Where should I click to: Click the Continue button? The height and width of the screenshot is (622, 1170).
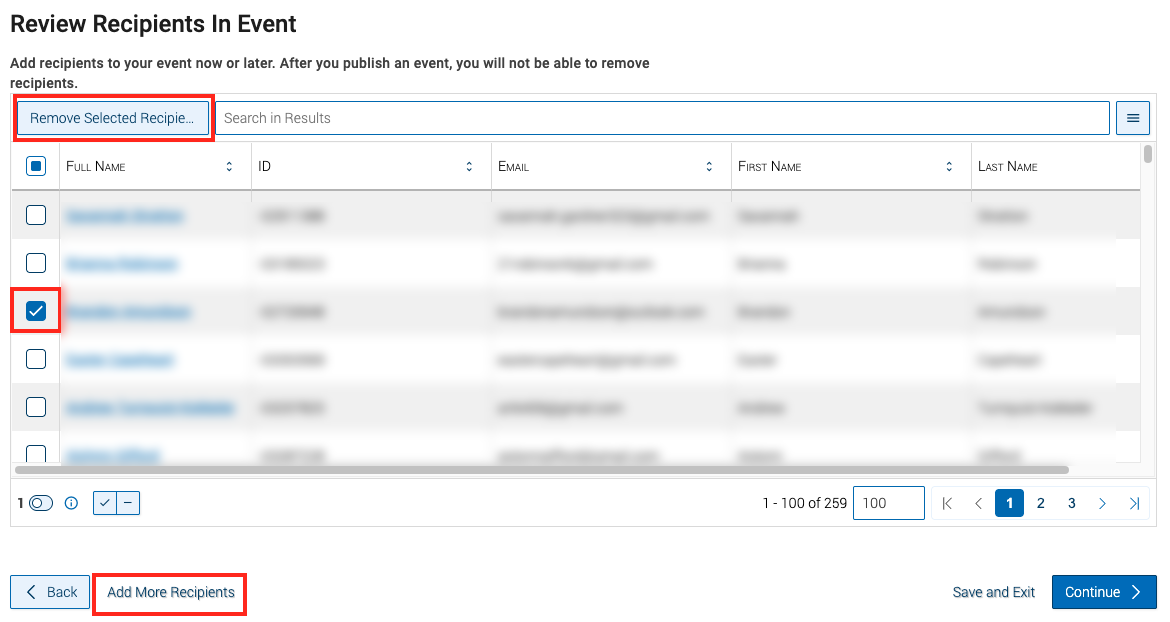(x=1104, y=592)
